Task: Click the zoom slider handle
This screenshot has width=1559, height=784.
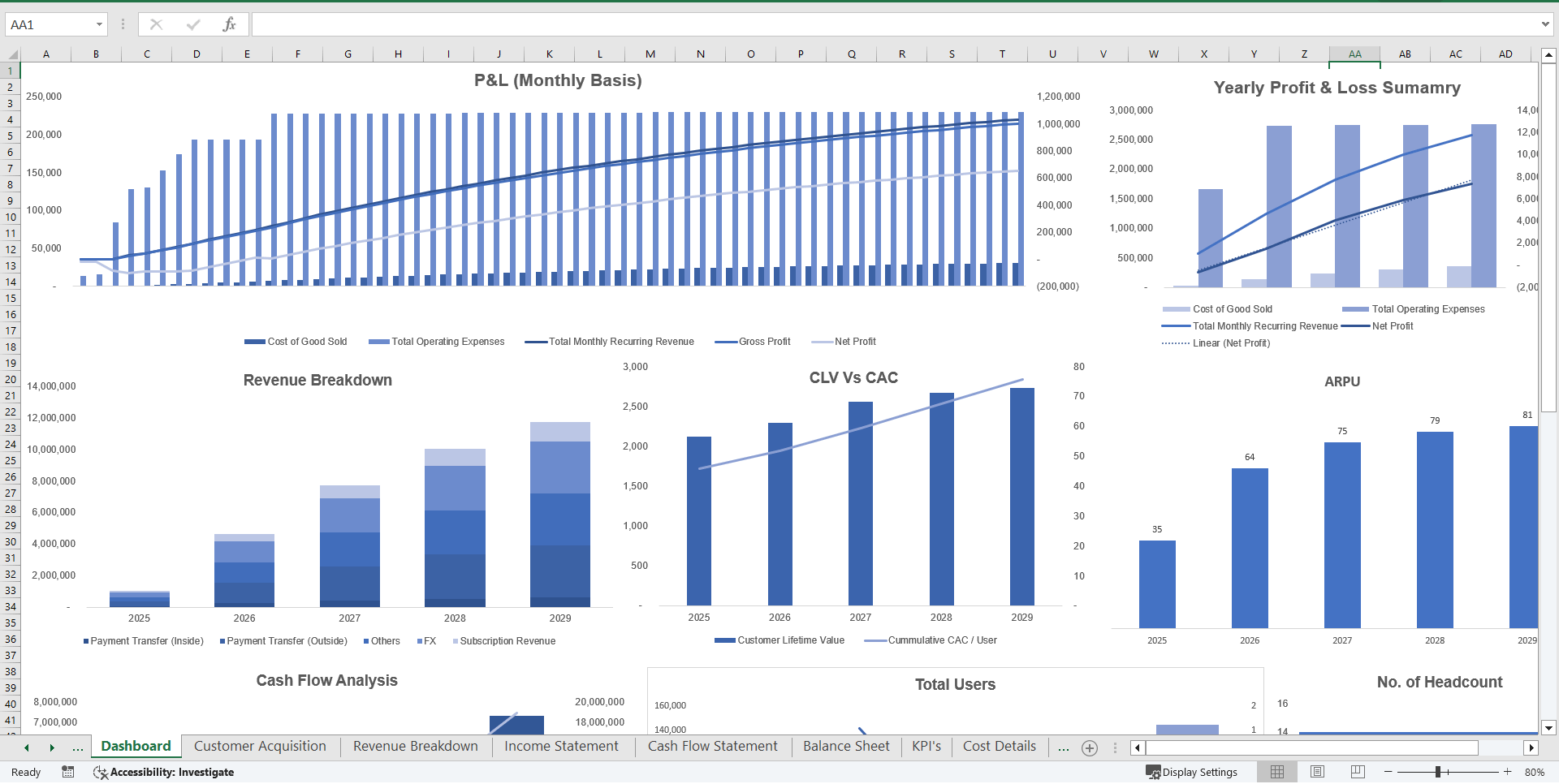Action: tap(1437, 772)
